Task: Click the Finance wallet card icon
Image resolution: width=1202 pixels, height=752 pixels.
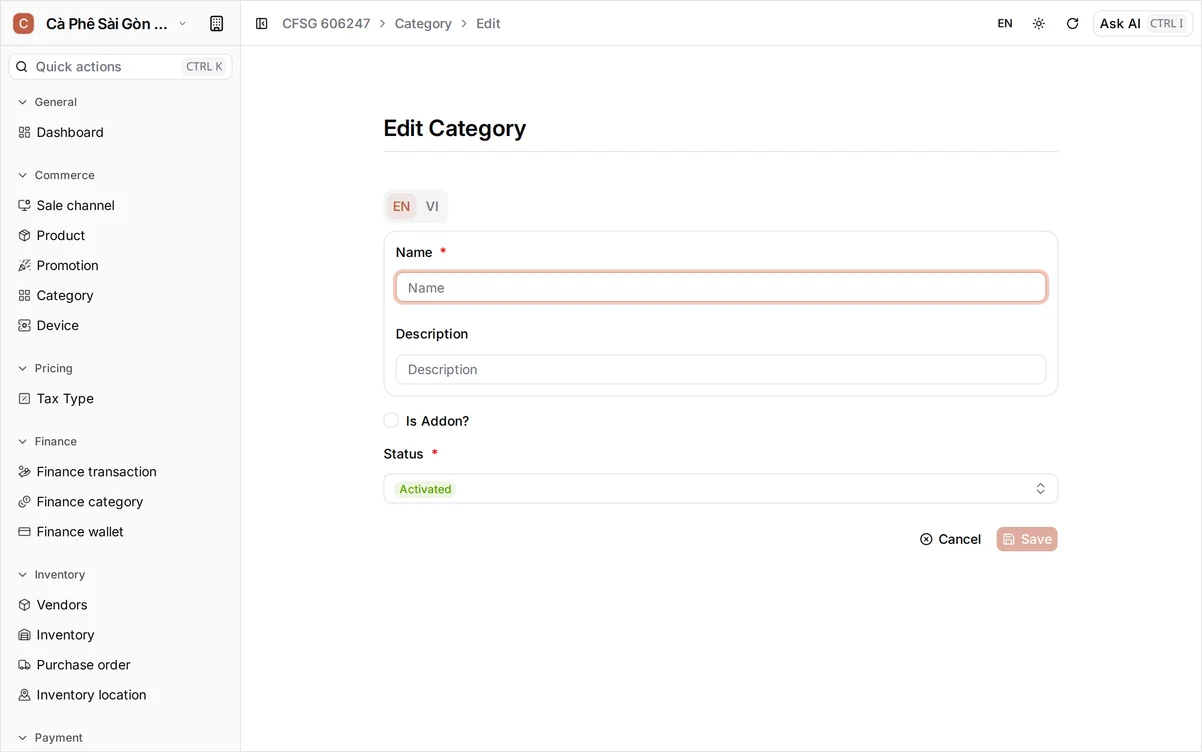Action: point(25,531)
